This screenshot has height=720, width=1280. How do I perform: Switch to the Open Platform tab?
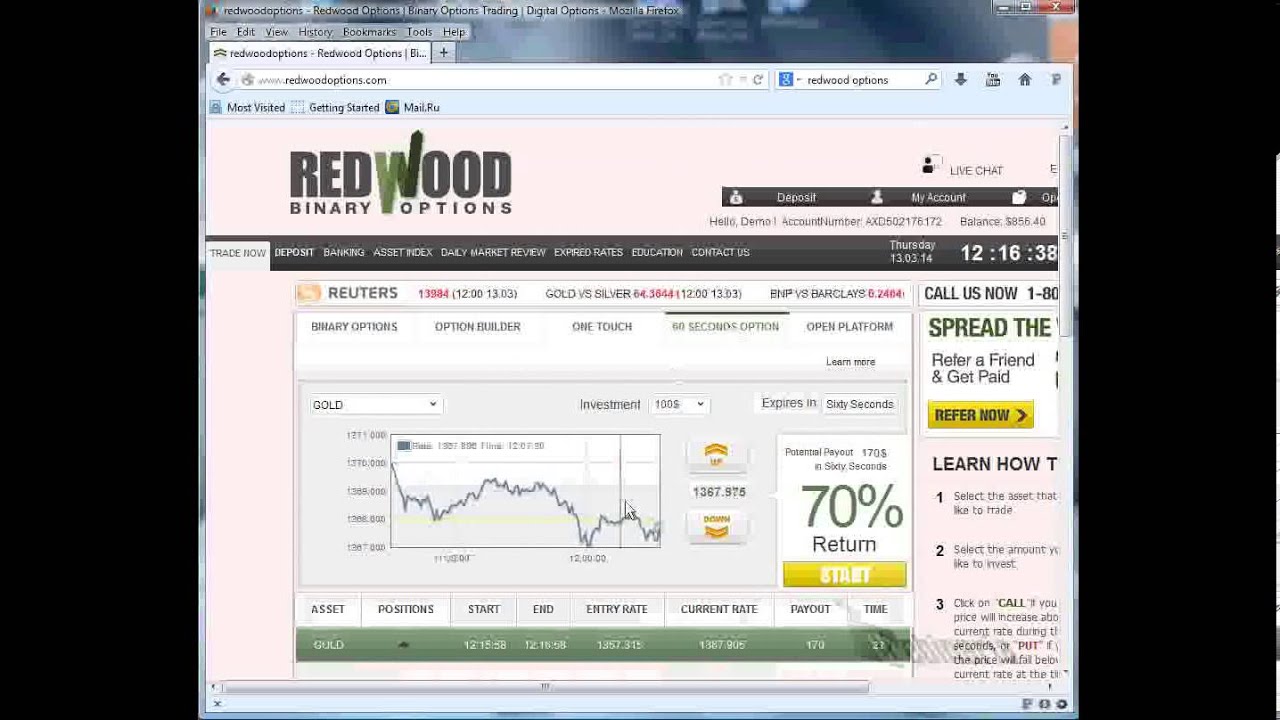(x=849, y=327)
